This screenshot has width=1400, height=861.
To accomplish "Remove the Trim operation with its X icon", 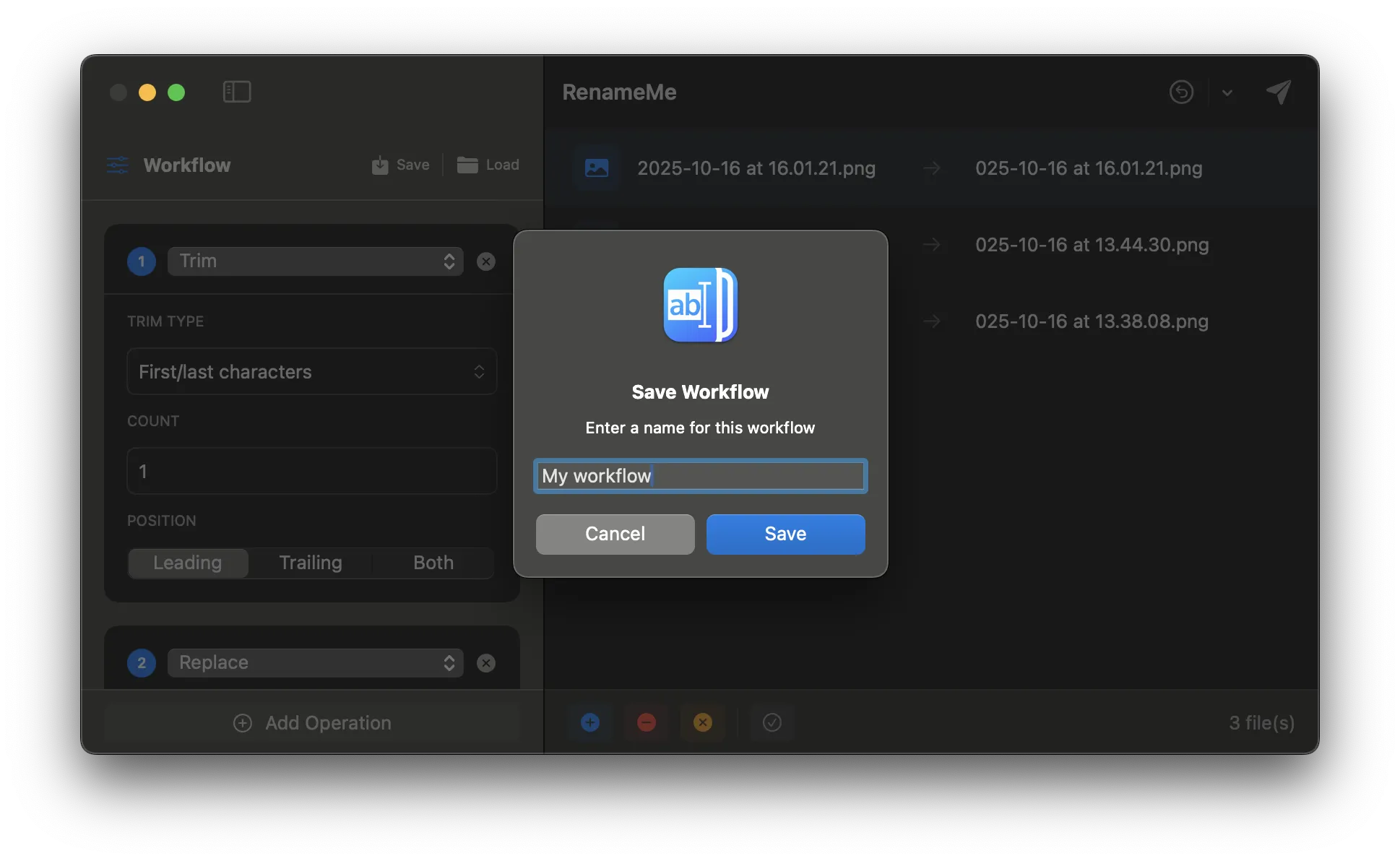I will [x=486, y=261].
